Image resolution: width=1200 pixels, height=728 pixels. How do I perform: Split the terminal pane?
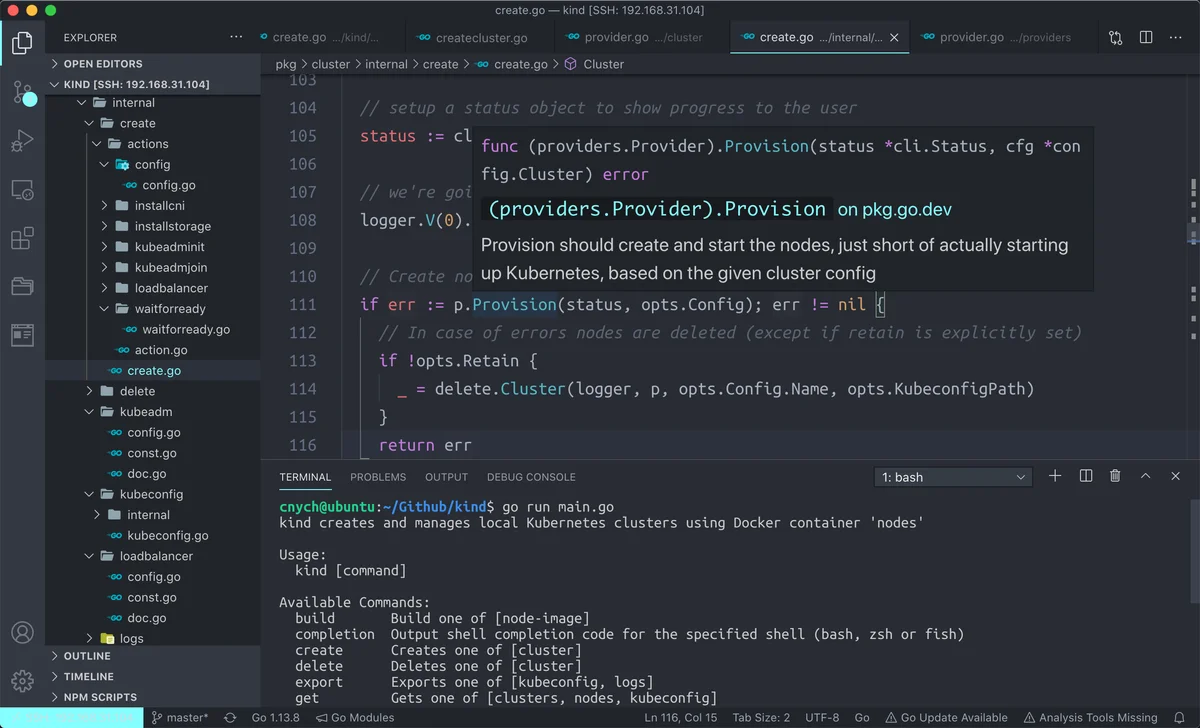1086,476
